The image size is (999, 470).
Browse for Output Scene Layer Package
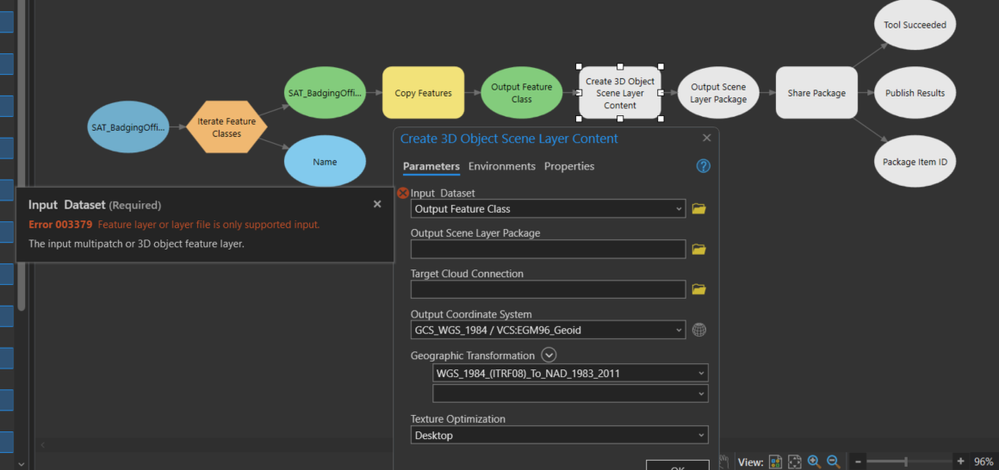[699, 249]
